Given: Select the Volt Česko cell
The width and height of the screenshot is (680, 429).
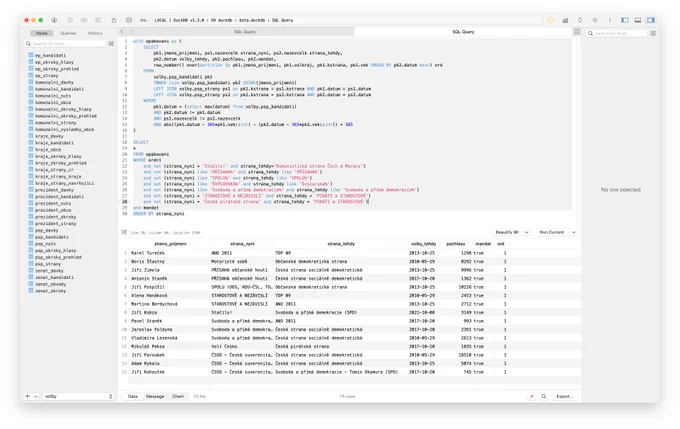Looking at the screenshot, I should coord(242,347).
